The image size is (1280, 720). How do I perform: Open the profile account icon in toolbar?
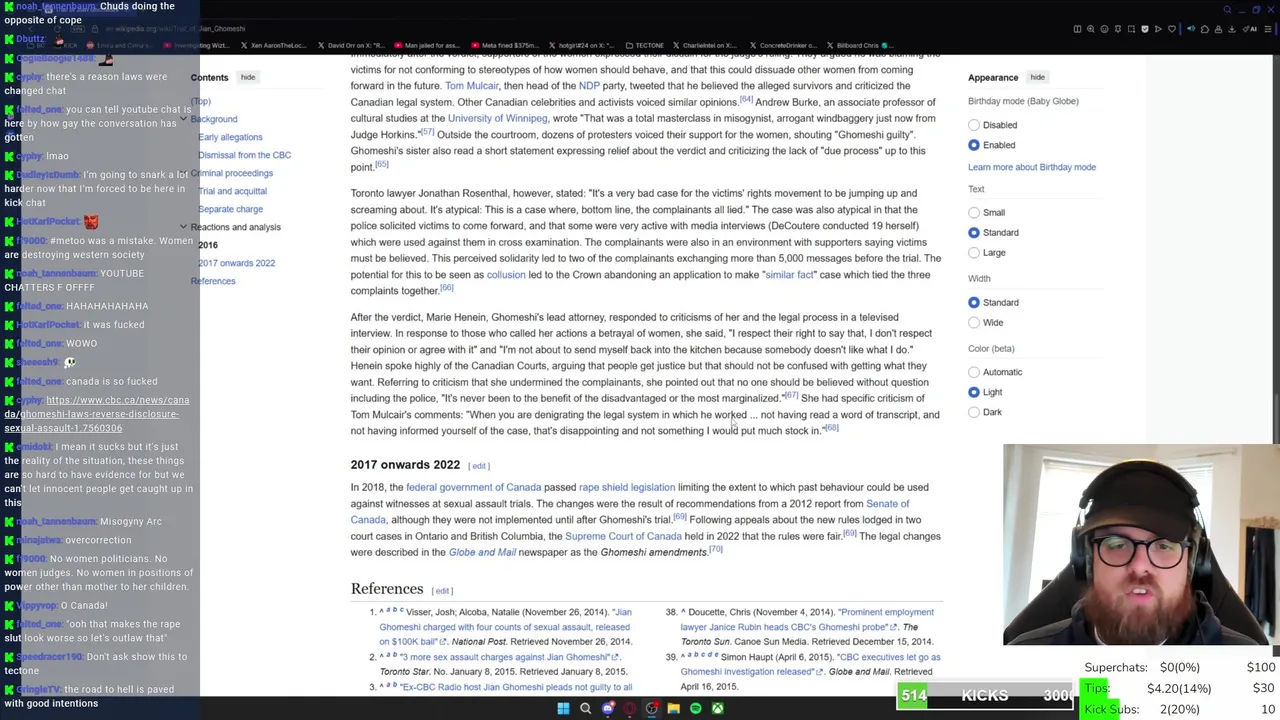coord(1218,29)
